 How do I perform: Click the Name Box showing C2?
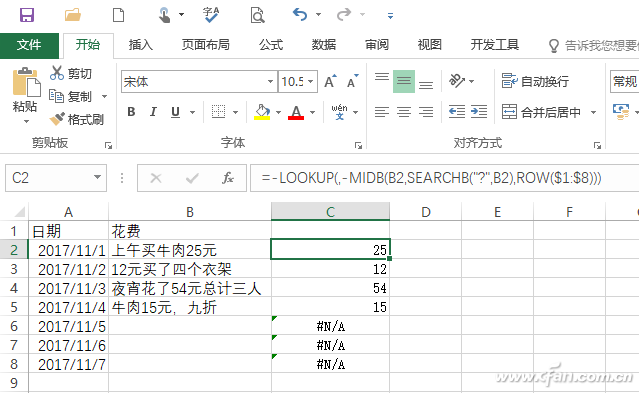pyautogui.click(x=56, y=178)
